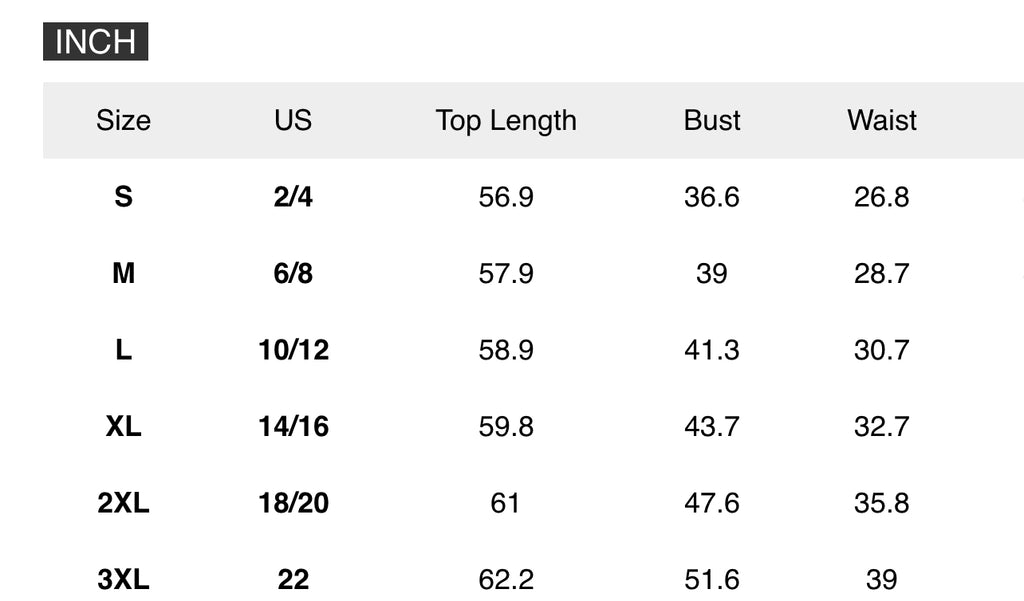Select the 30.7 waist measurement
Viewport: 1024px width, 601px height.
click(882, 350)
